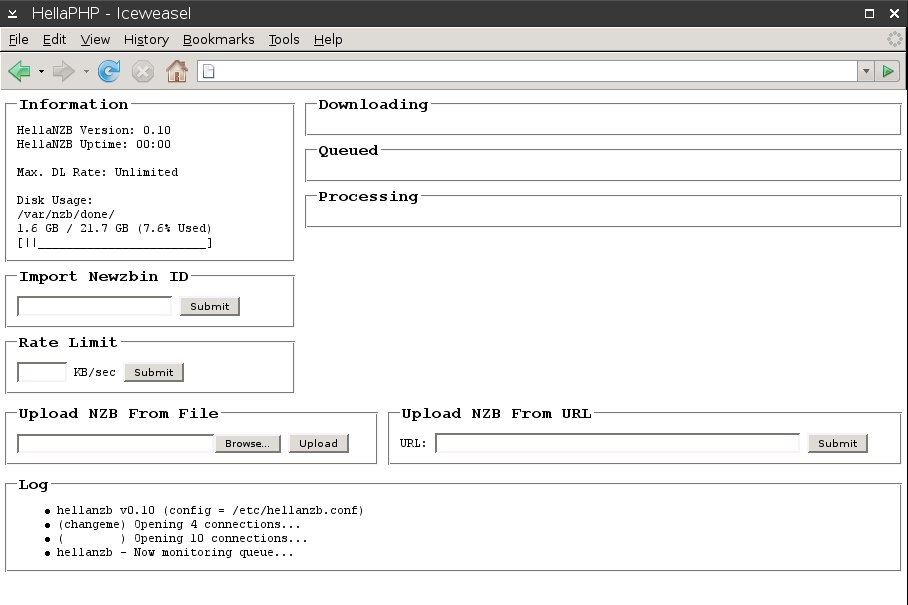Click the log entry mentioning /etc/hellanzb.conf
The width and height of the screenshot is (908, 605).
210,511
